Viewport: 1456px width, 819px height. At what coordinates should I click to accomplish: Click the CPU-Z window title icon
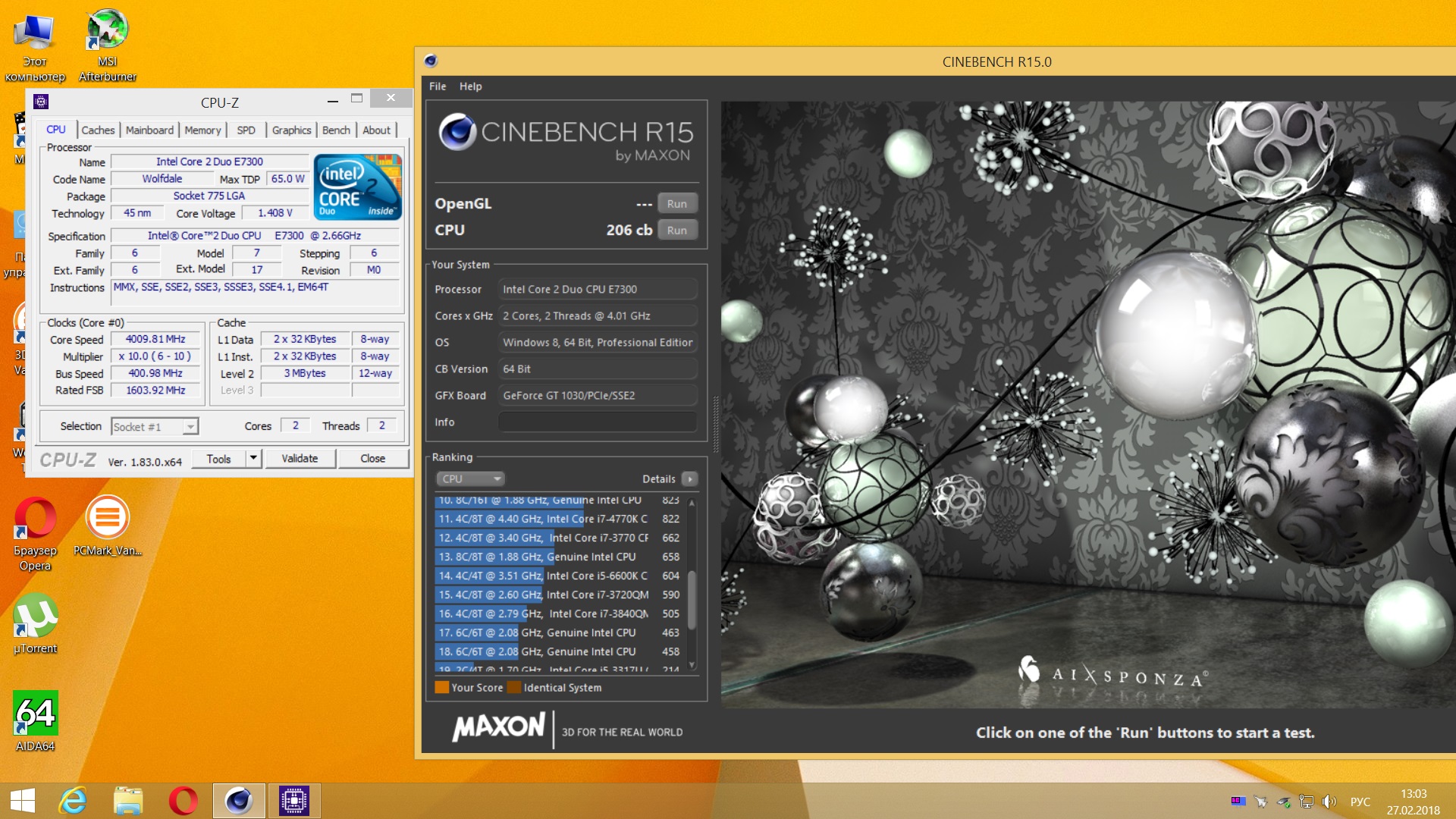41,102
